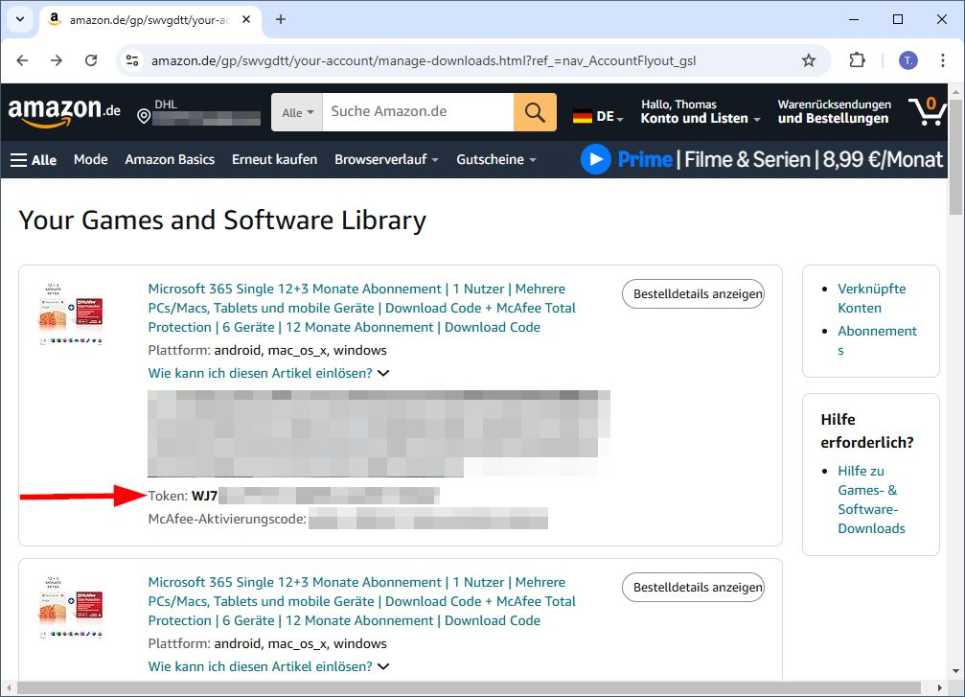Open the Browserverlauf navigation menu
The image size is (965, 697).
pos(386,158)
